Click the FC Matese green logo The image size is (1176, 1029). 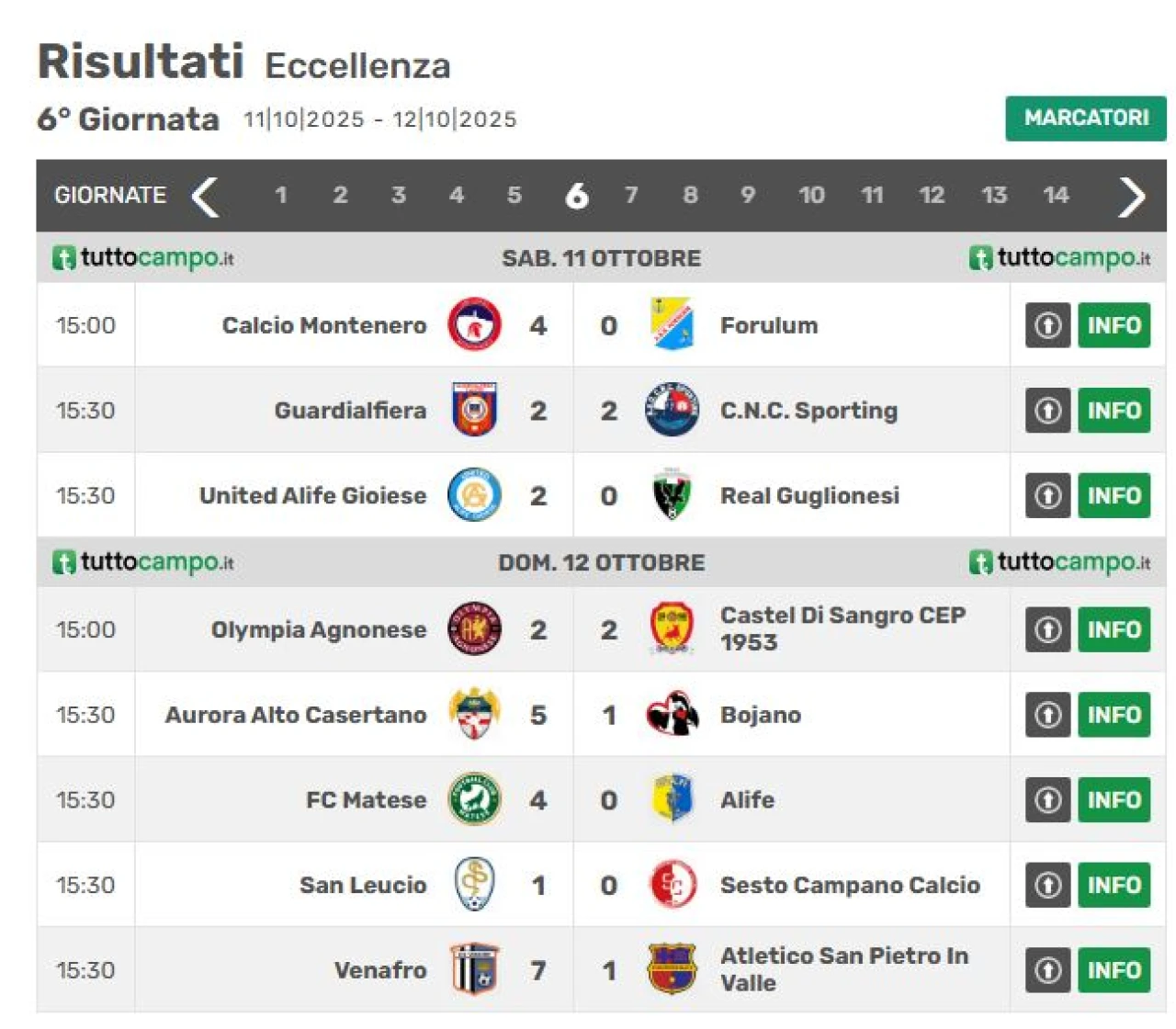tap(474, 799)
